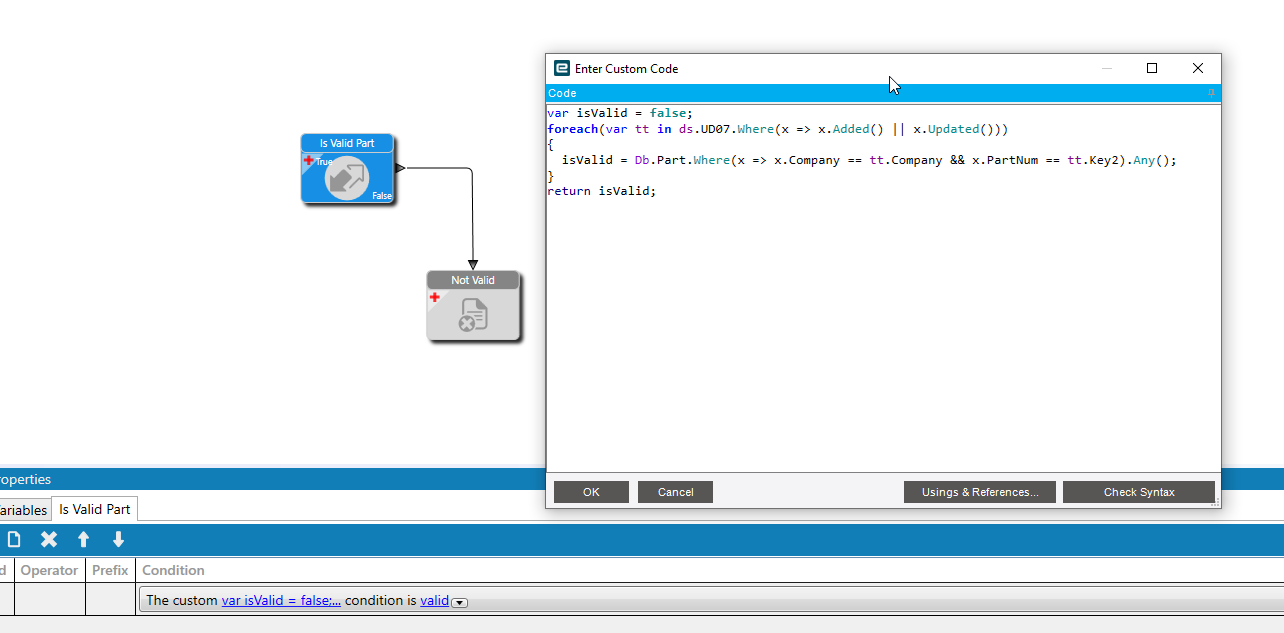Screen dimensions: 1284x633
Task: Confirm custom code with OK button
Action: [591, 492]
